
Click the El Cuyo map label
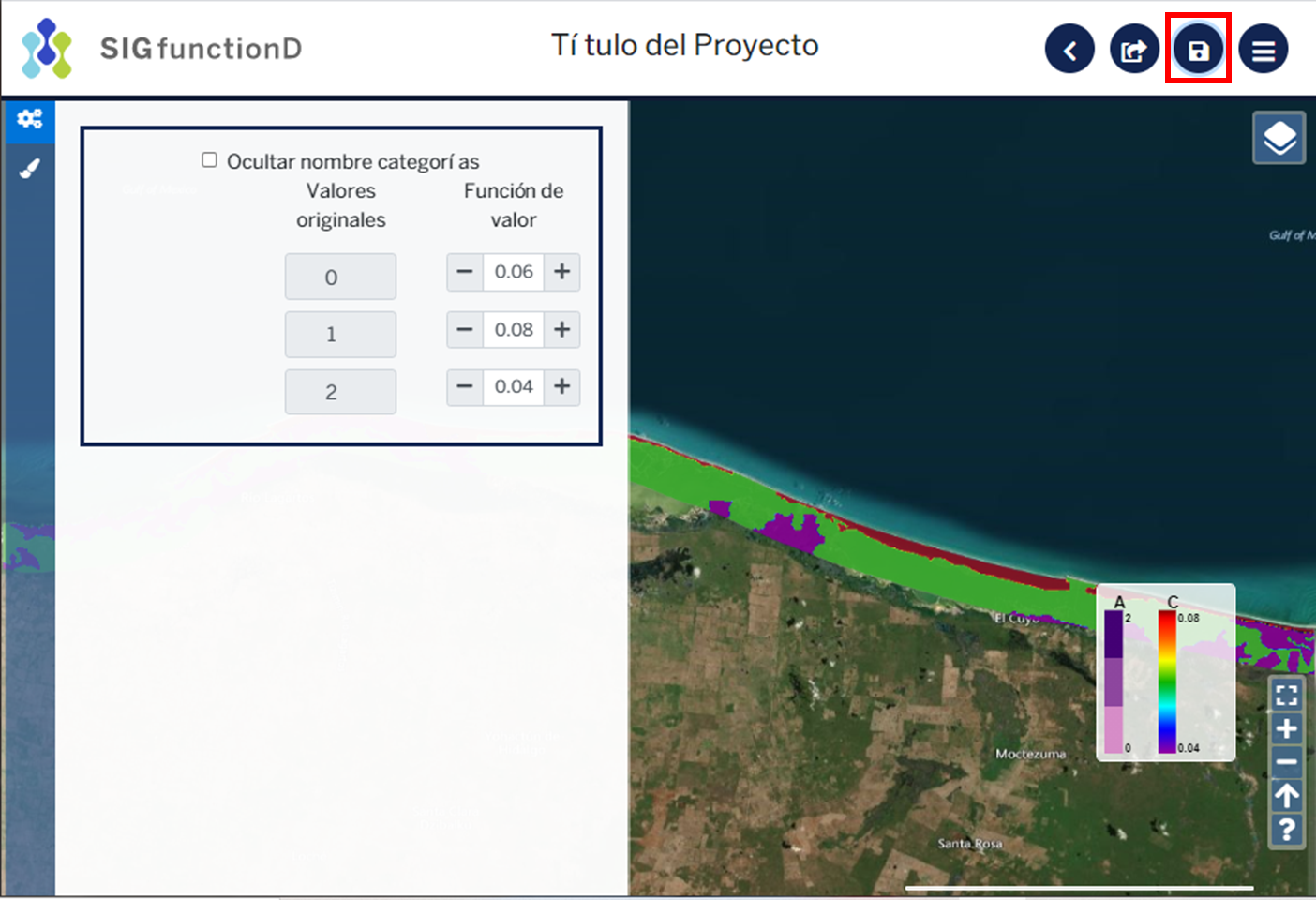pyautogui.click(x=1017, y=619)
